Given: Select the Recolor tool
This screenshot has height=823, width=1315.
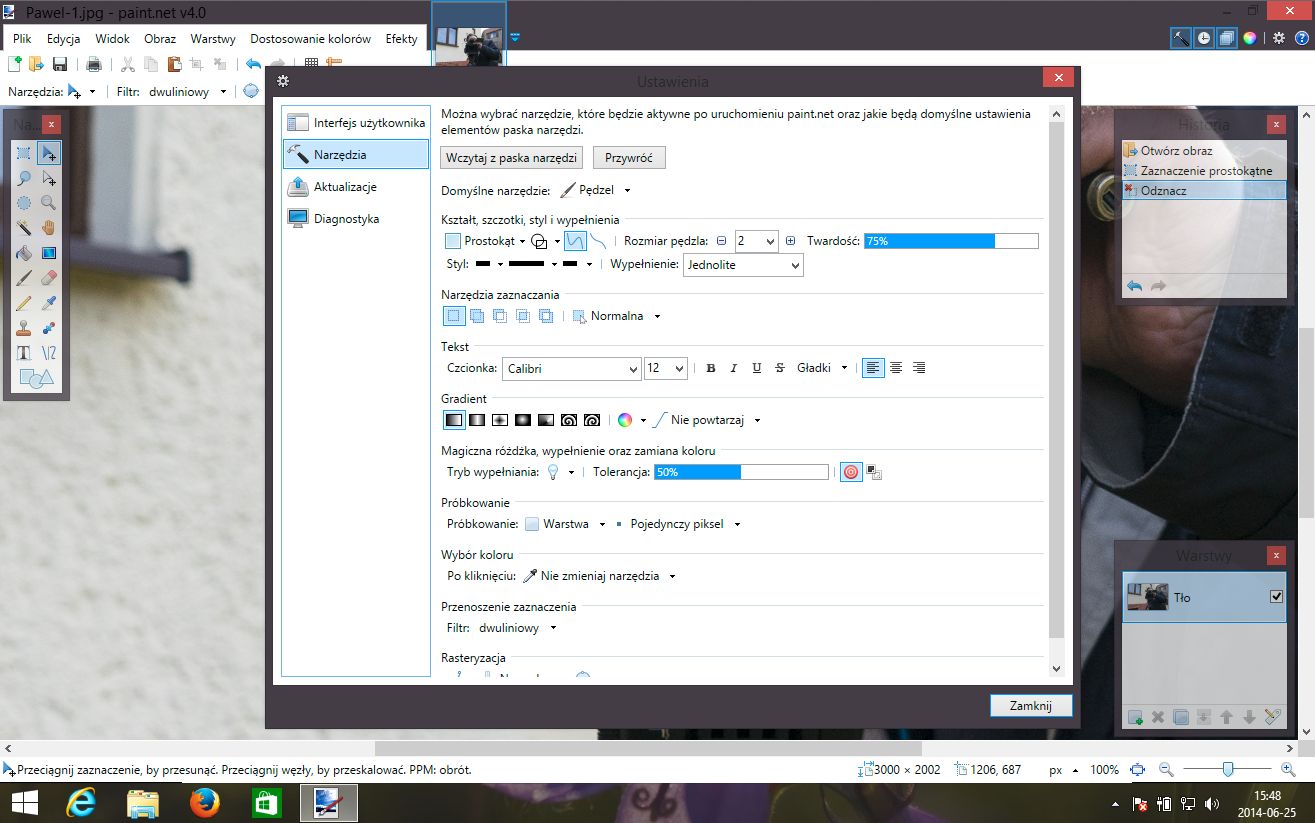Looking at the screenshot, I should tap(48, 328).
